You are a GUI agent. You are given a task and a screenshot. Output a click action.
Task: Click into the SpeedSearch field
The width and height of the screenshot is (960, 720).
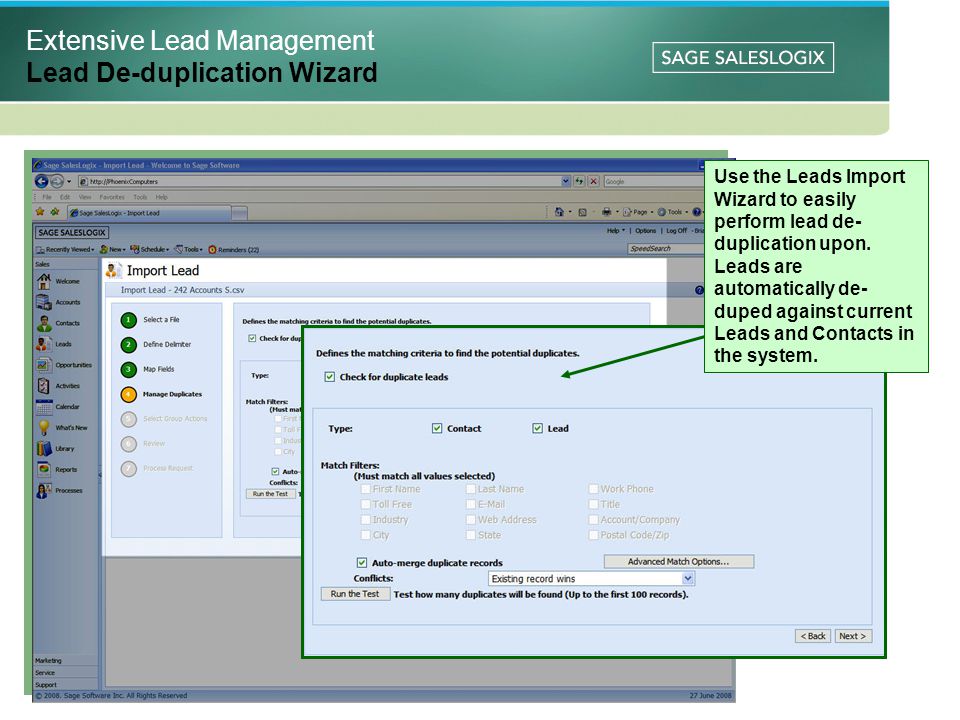click(666, 249)
